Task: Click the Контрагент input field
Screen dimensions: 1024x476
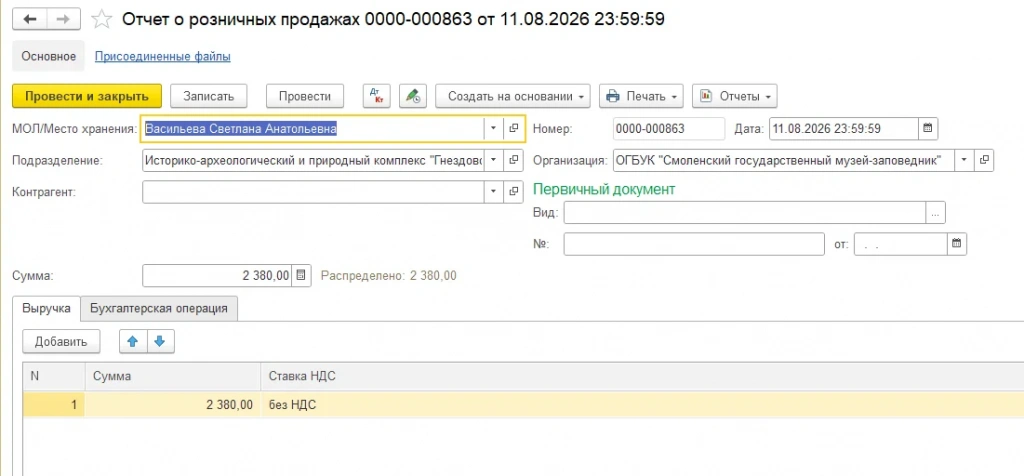Action: (313, 191)
